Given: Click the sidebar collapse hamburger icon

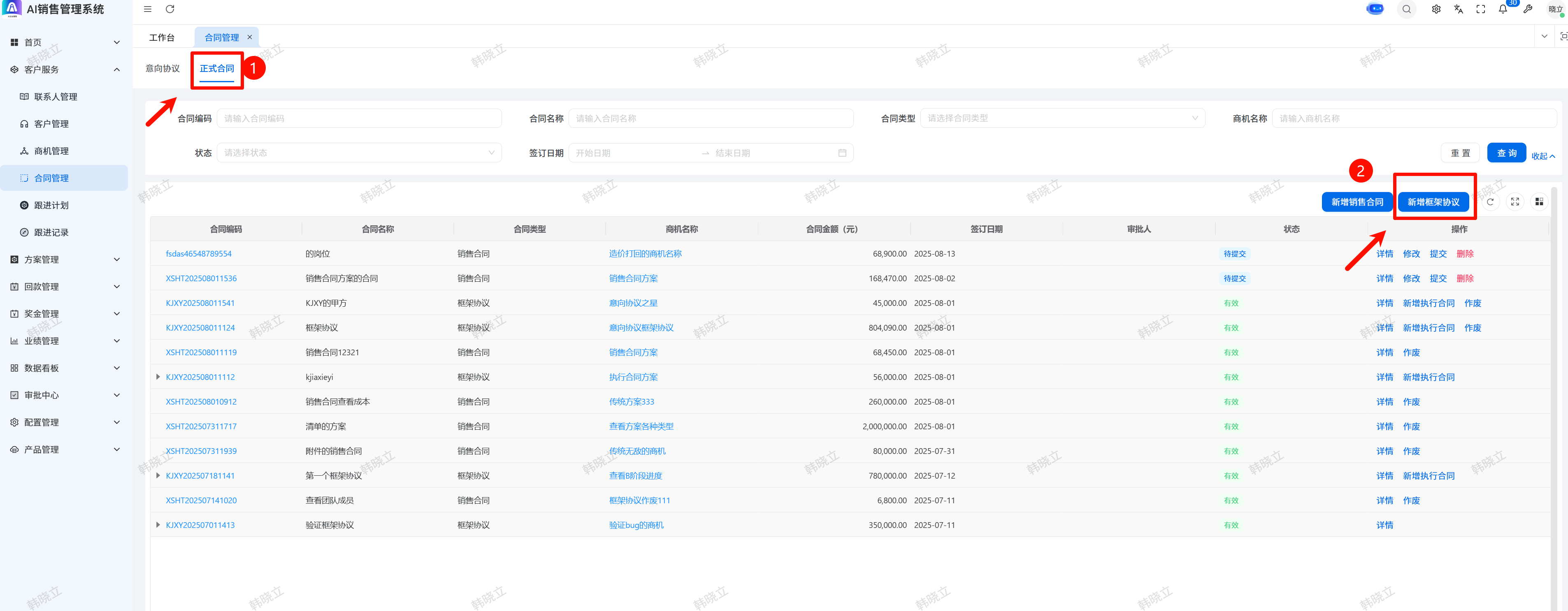Looking at the screenshot, I should [147, 9].
